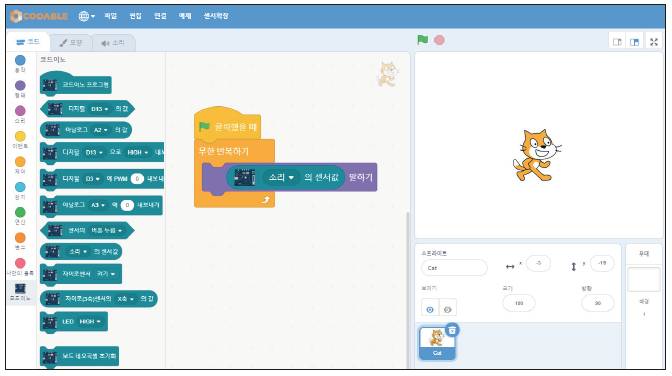Open the 편집 menu

[x=135, y=16]
